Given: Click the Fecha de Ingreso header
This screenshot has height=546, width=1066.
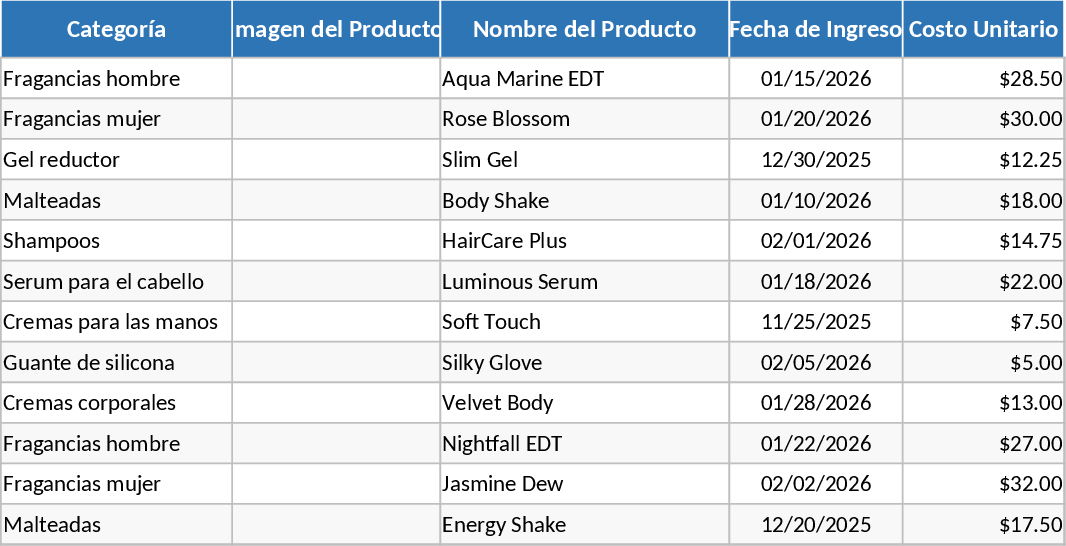Looking at the screenshot, I should point(815,29).
